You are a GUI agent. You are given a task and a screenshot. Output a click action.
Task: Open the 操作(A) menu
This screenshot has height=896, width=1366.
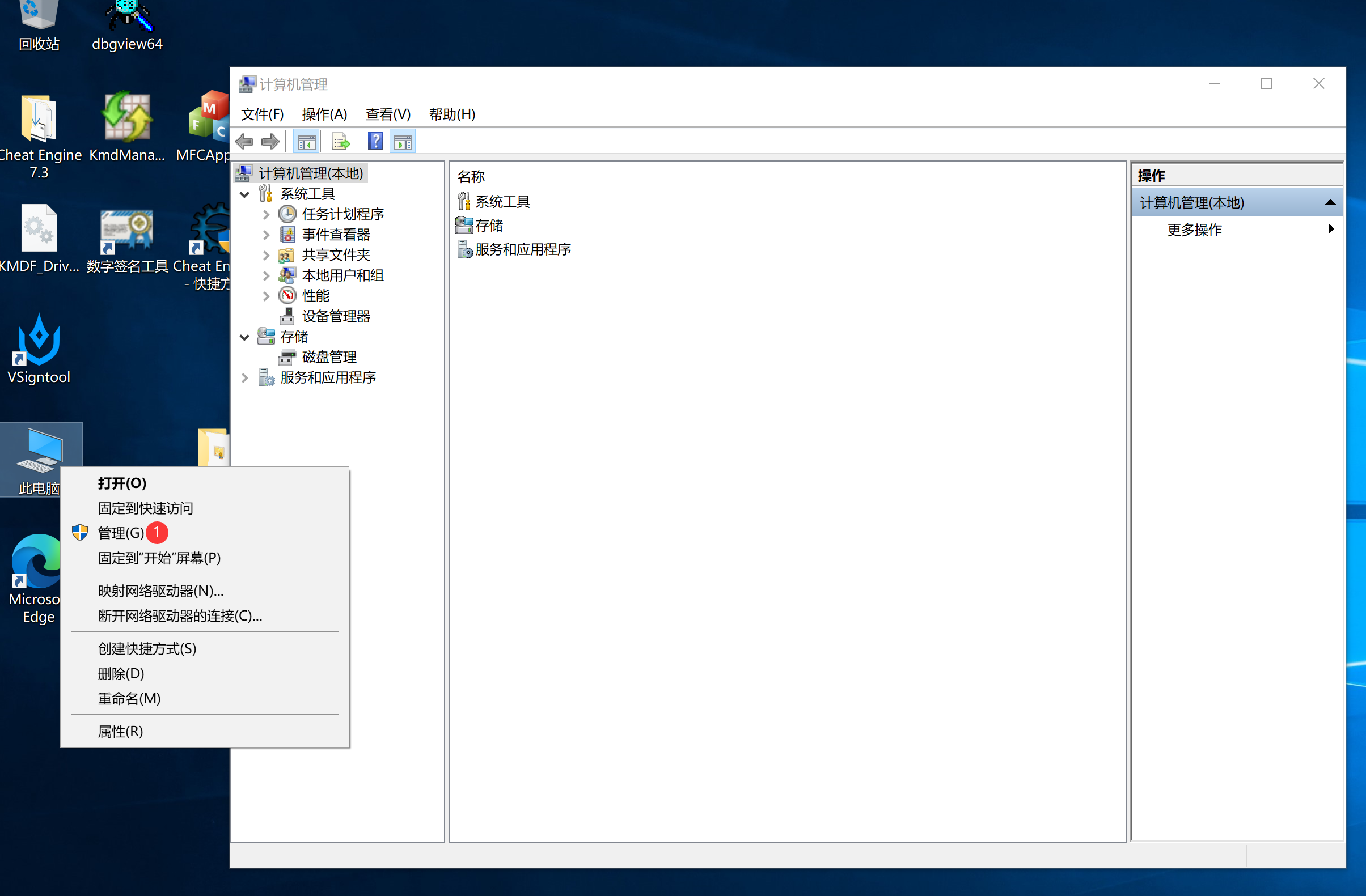pos(324,114)
